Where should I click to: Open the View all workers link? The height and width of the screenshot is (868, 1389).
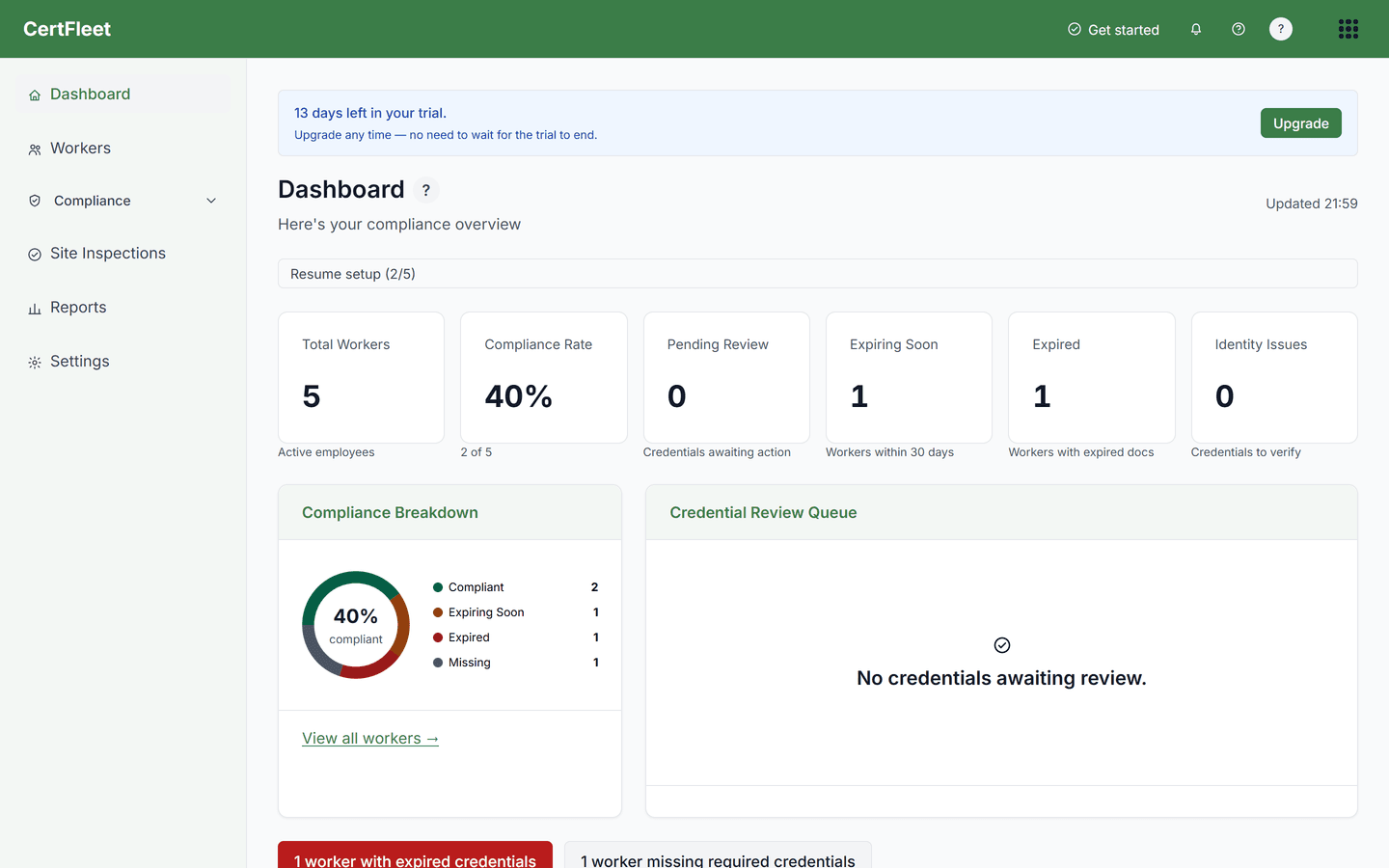[370, 739]
